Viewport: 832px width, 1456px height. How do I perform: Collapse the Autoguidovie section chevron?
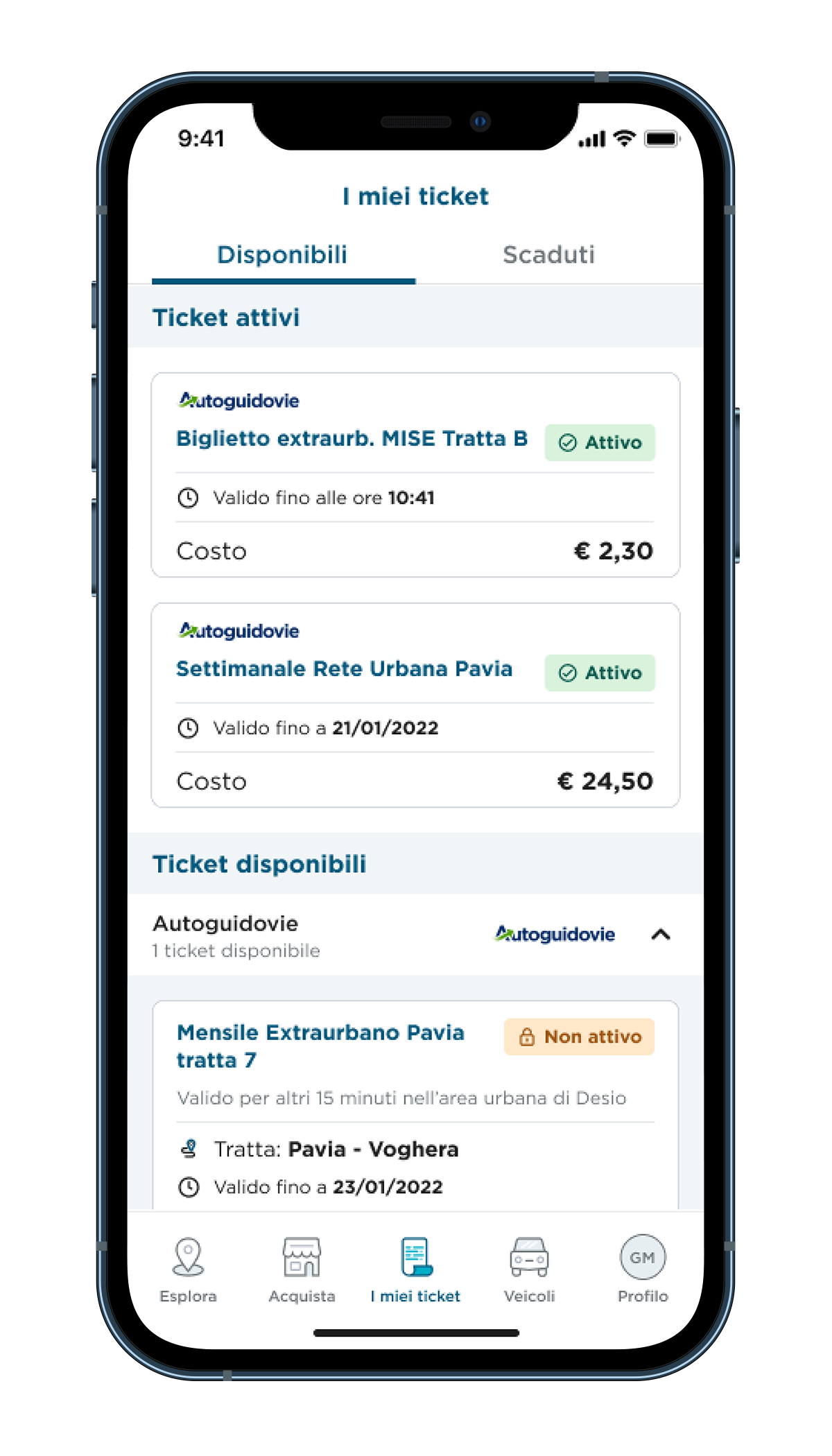point(661,935)
